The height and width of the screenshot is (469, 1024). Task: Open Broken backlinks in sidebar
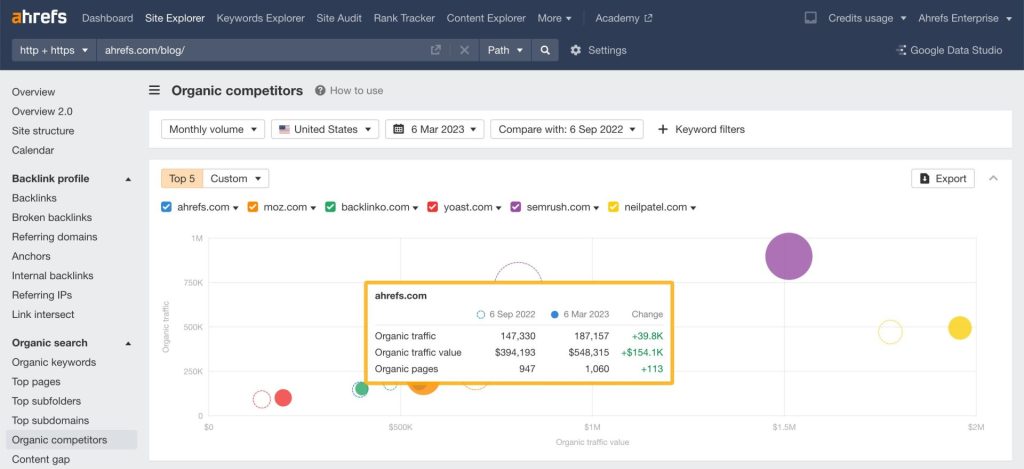[52, 218]
